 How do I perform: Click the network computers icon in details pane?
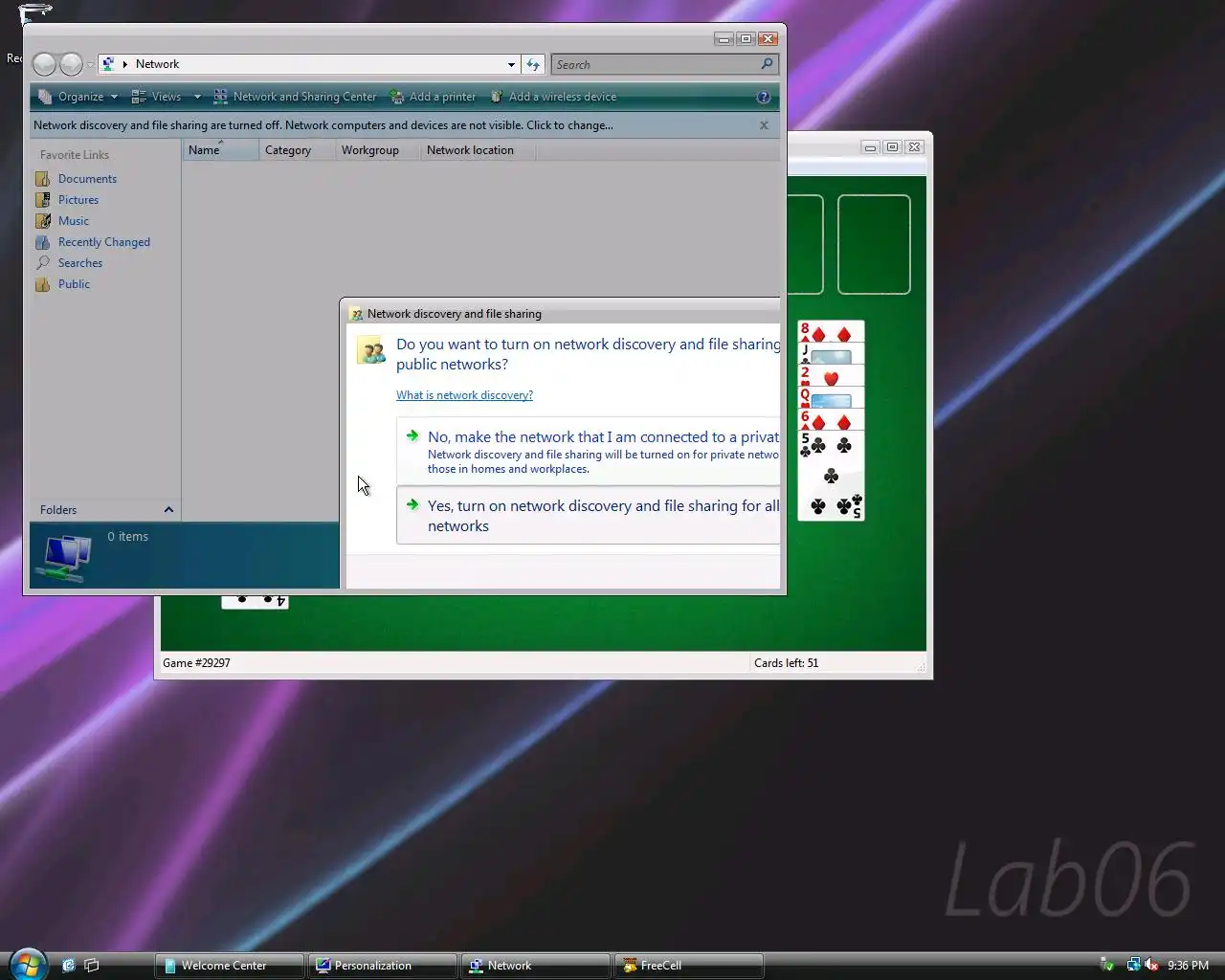tap(68, 556)
